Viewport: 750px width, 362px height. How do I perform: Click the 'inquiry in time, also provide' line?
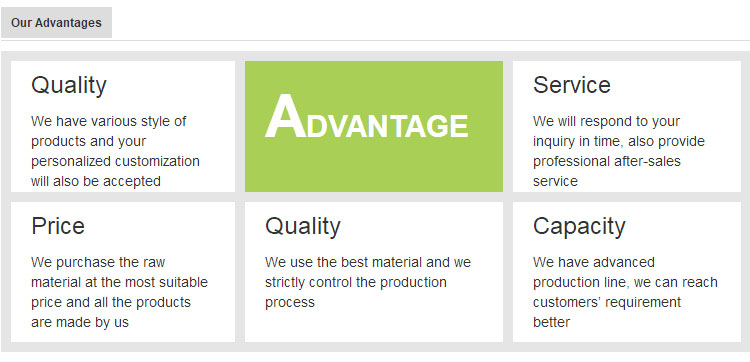click(x=619, y=142)
